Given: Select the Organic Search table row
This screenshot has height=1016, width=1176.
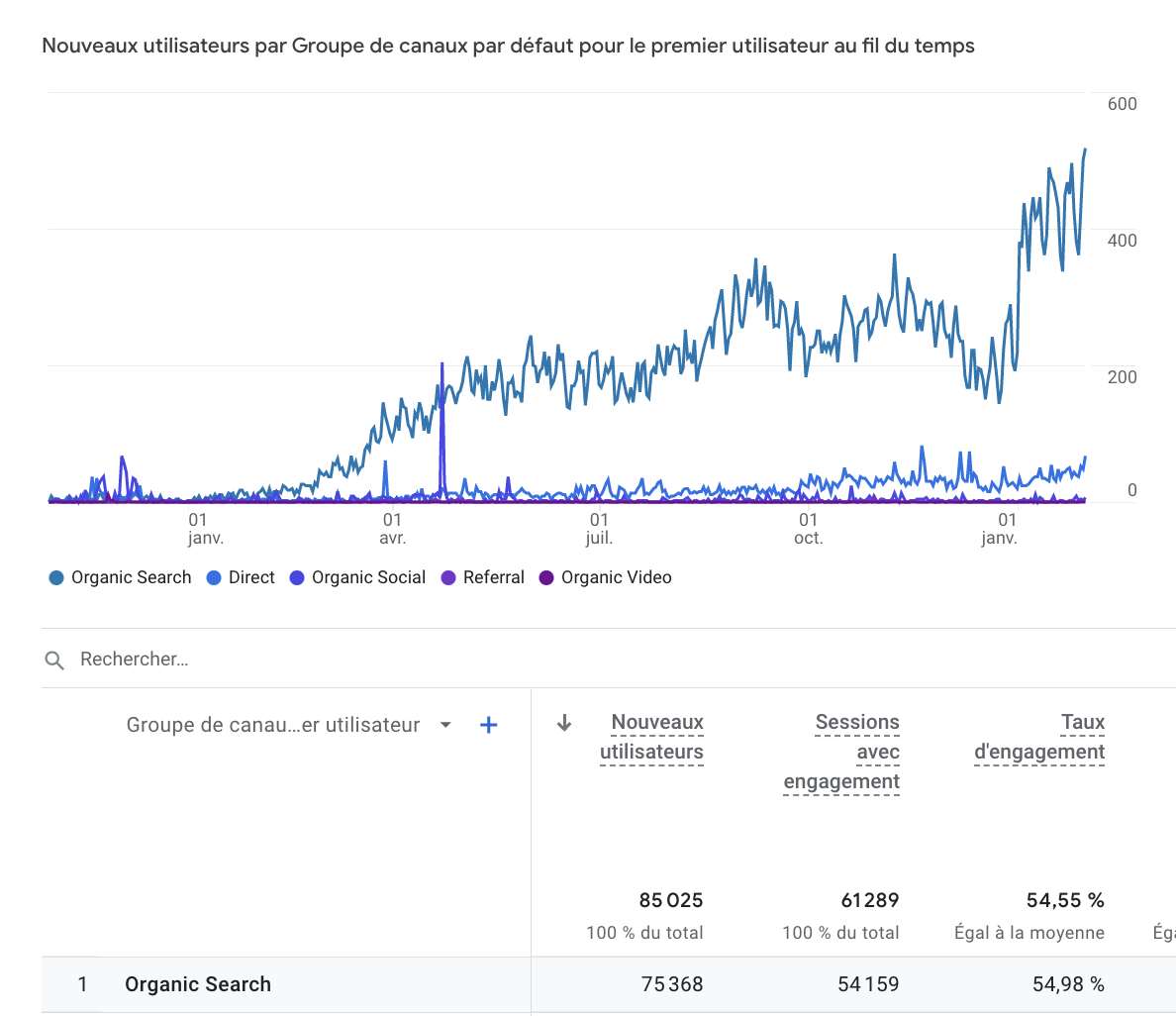Looking at the screenshot, I should pyautogui.click(x=198, y=984).
